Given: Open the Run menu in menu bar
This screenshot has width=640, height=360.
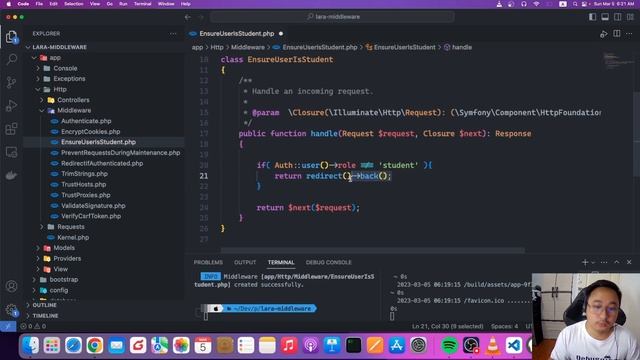Looking at the screenshot, I should 123,4.
